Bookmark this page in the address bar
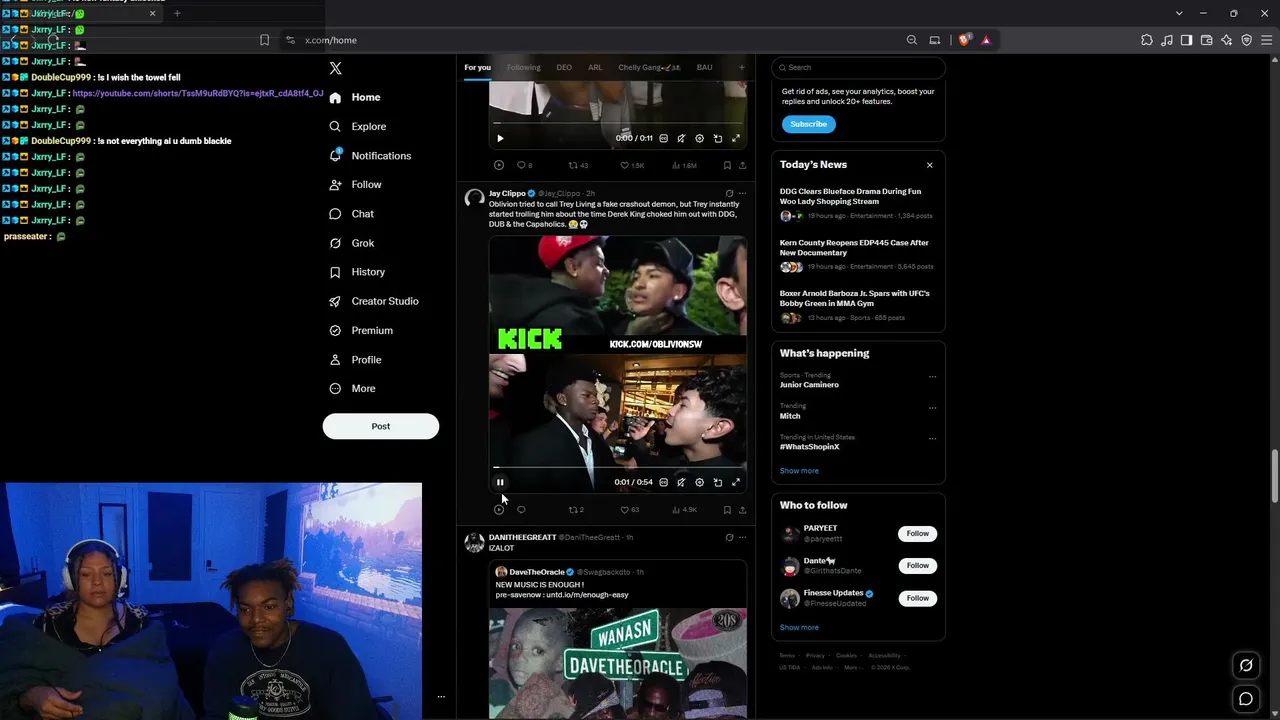1280x720 pixels. 264,40
